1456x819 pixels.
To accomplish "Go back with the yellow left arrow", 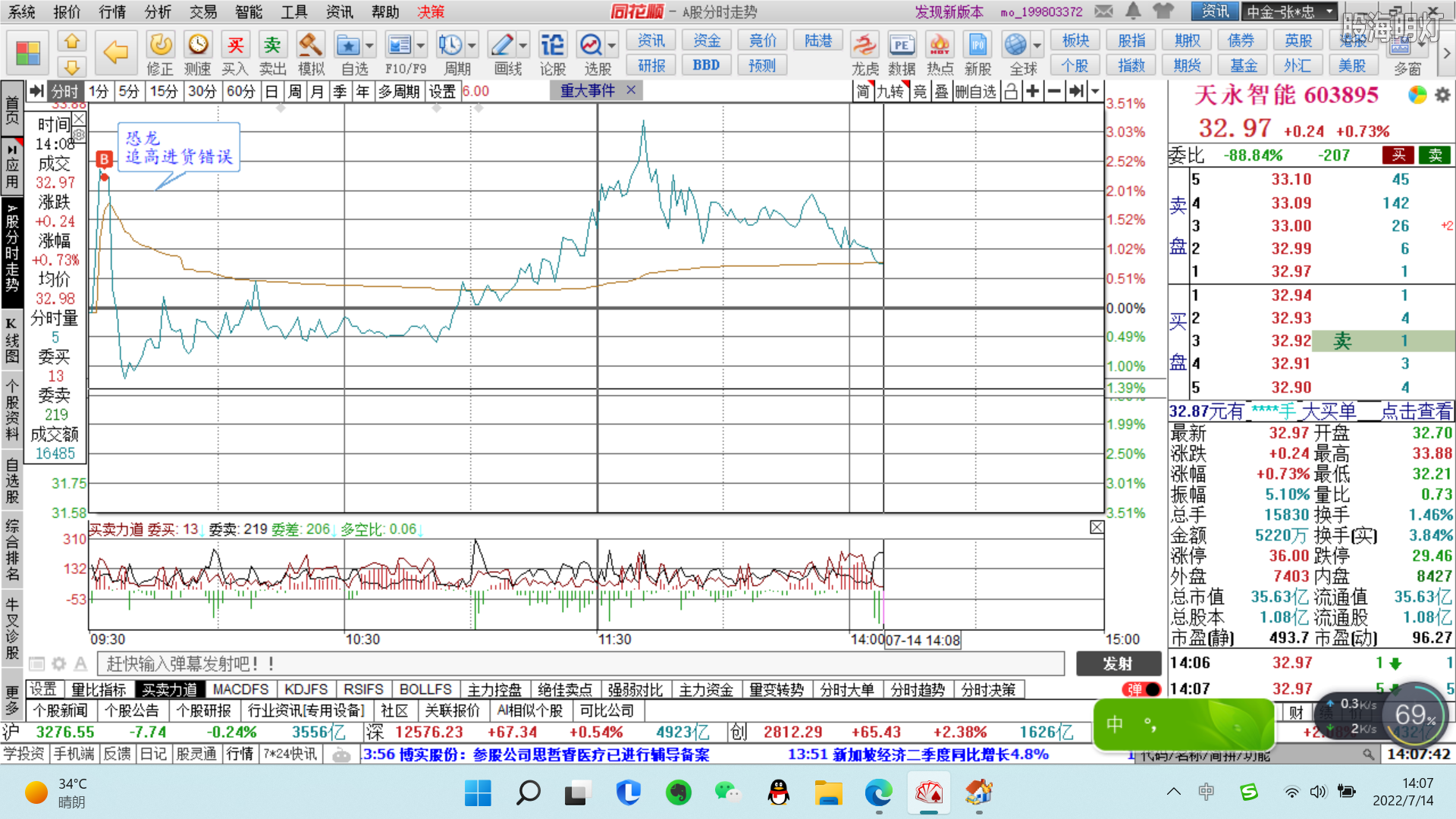I will [x=115, y=52].
